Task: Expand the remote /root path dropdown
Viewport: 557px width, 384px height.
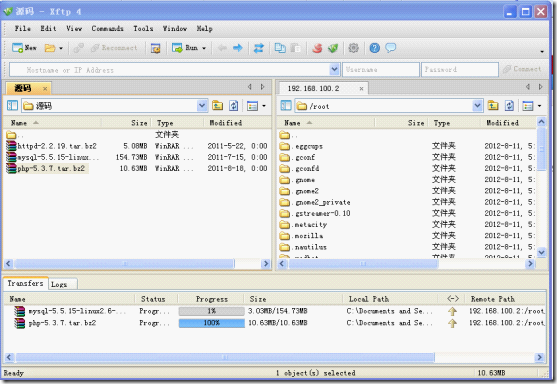Action: (477, 106)
